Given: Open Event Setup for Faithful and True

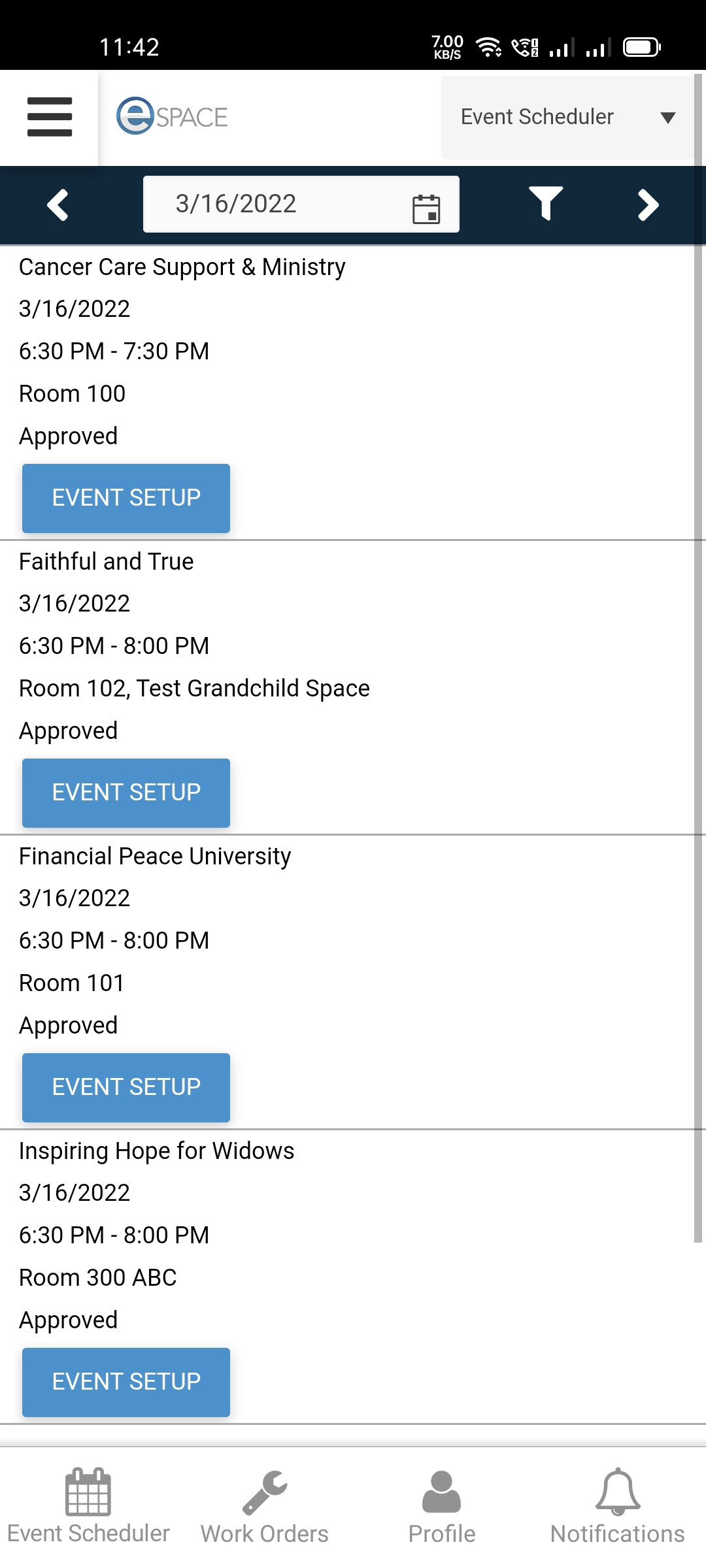Looking at the screenshot, I should click(x=126, y=792).
